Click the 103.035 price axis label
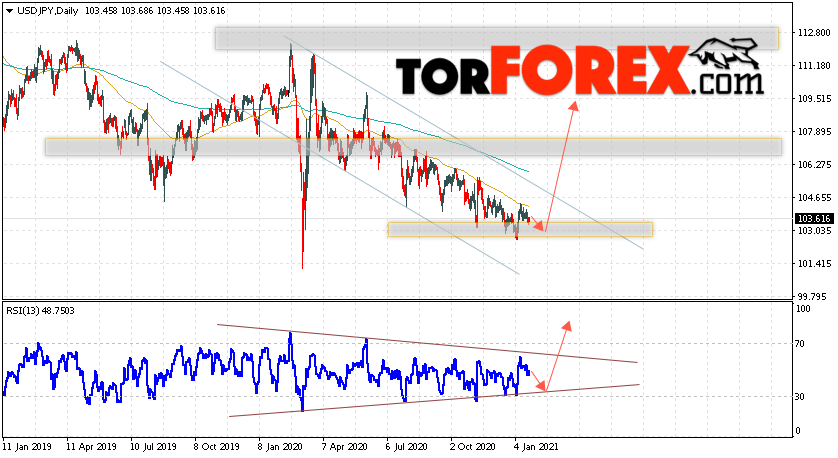838x458 pixels. tap(814, 231)
